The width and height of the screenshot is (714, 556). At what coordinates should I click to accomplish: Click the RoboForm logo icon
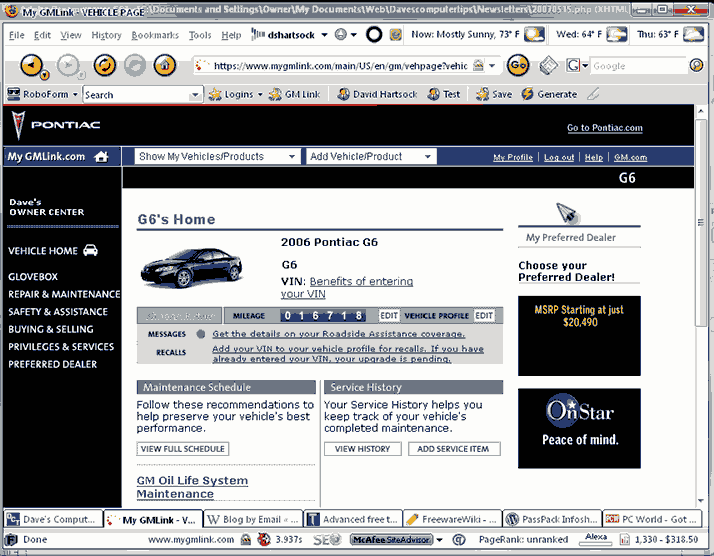(14, 94)
